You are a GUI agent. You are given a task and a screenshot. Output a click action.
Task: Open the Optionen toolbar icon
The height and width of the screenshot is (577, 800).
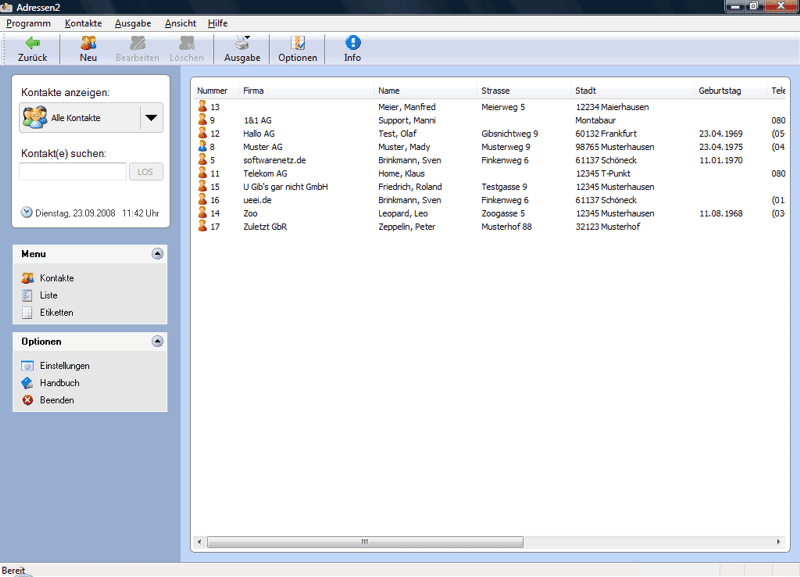click(x=297, y=43)
